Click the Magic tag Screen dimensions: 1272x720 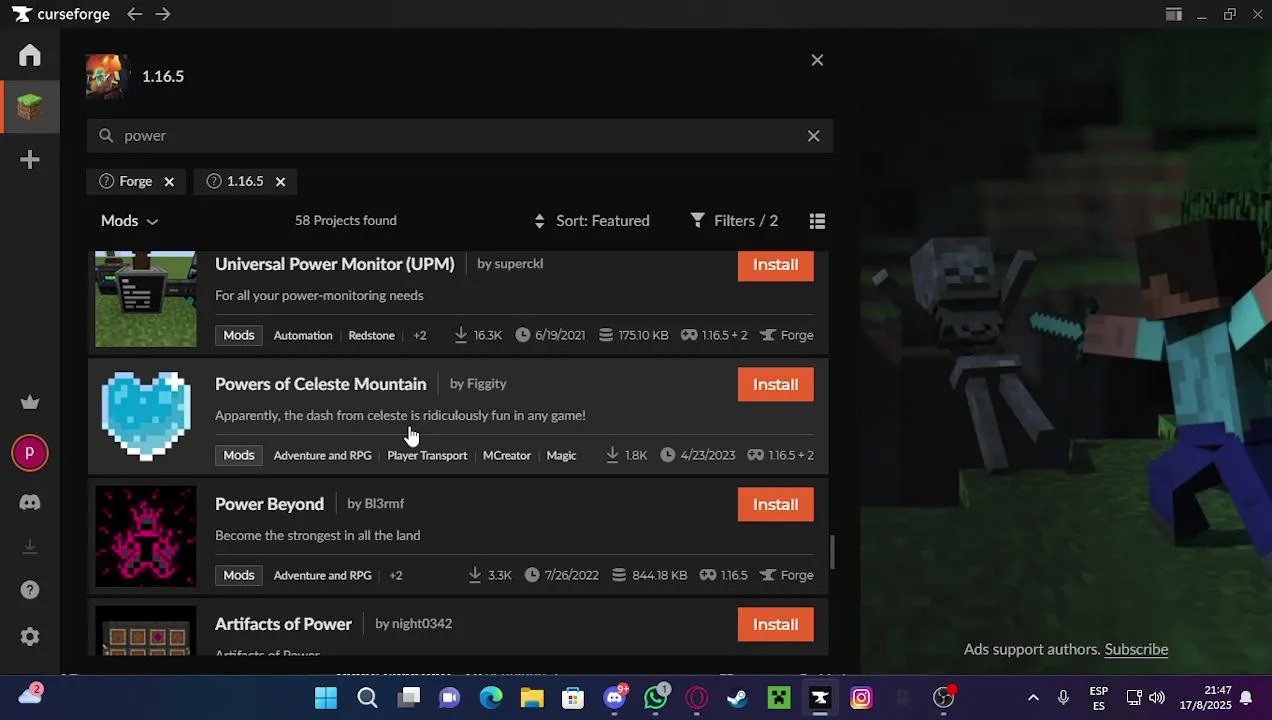[x=561, y=455]
